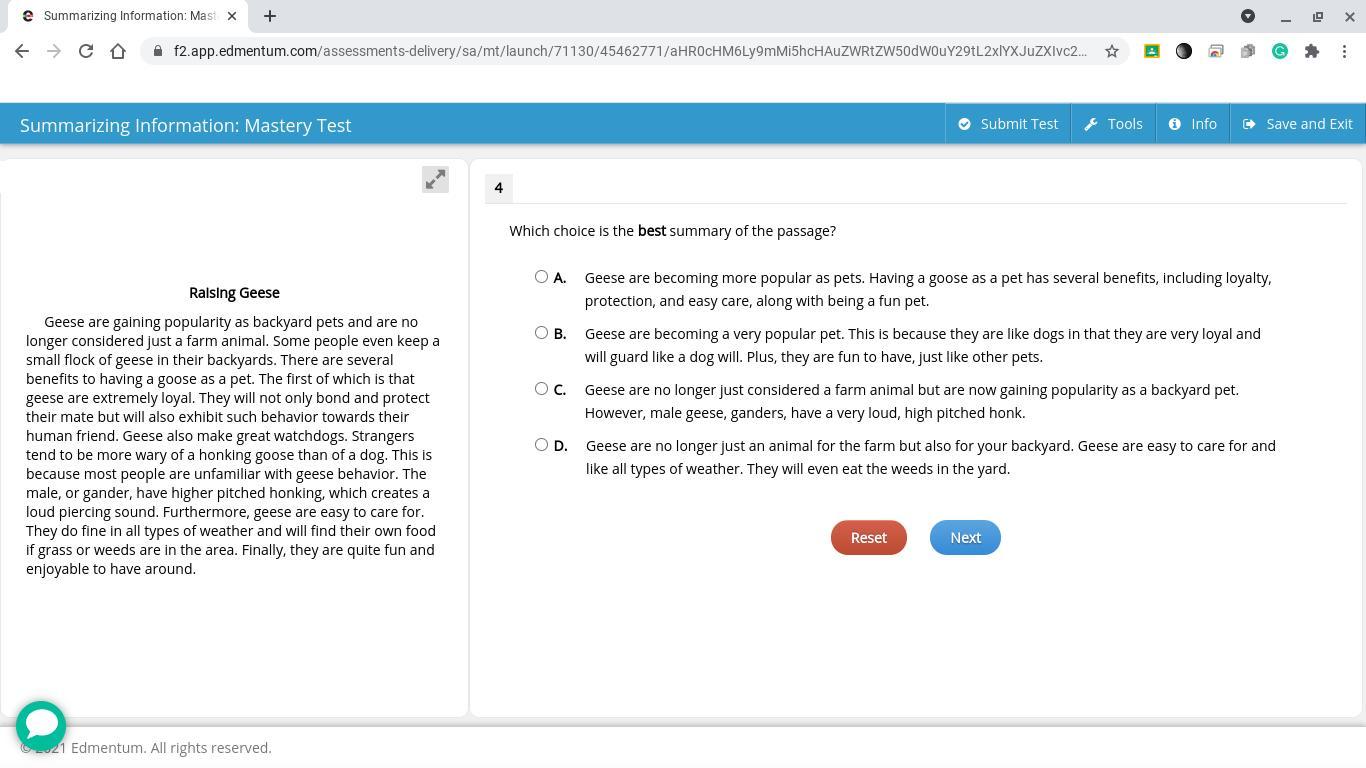1366x768 pixels.
Task: Open the media control extension icon
Action: click(1216, 51)
